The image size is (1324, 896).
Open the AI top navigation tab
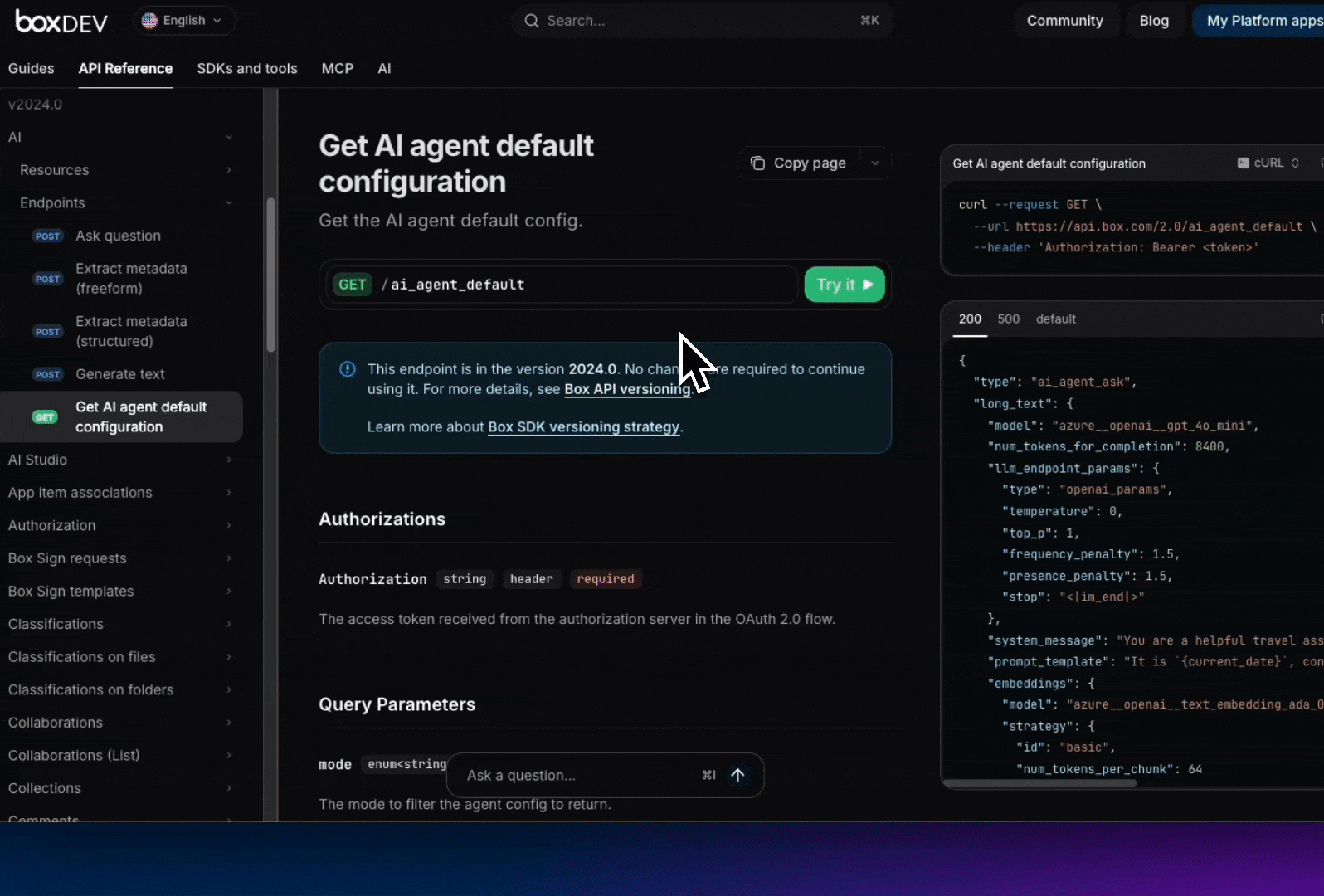tap(384, 68)
